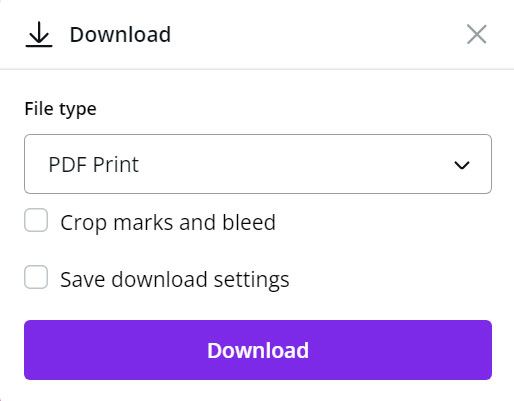Tick the Save download settings checkbox
The width and height of the screenshot is (514, 401).
pyautogui.click(x=36, y=277)
